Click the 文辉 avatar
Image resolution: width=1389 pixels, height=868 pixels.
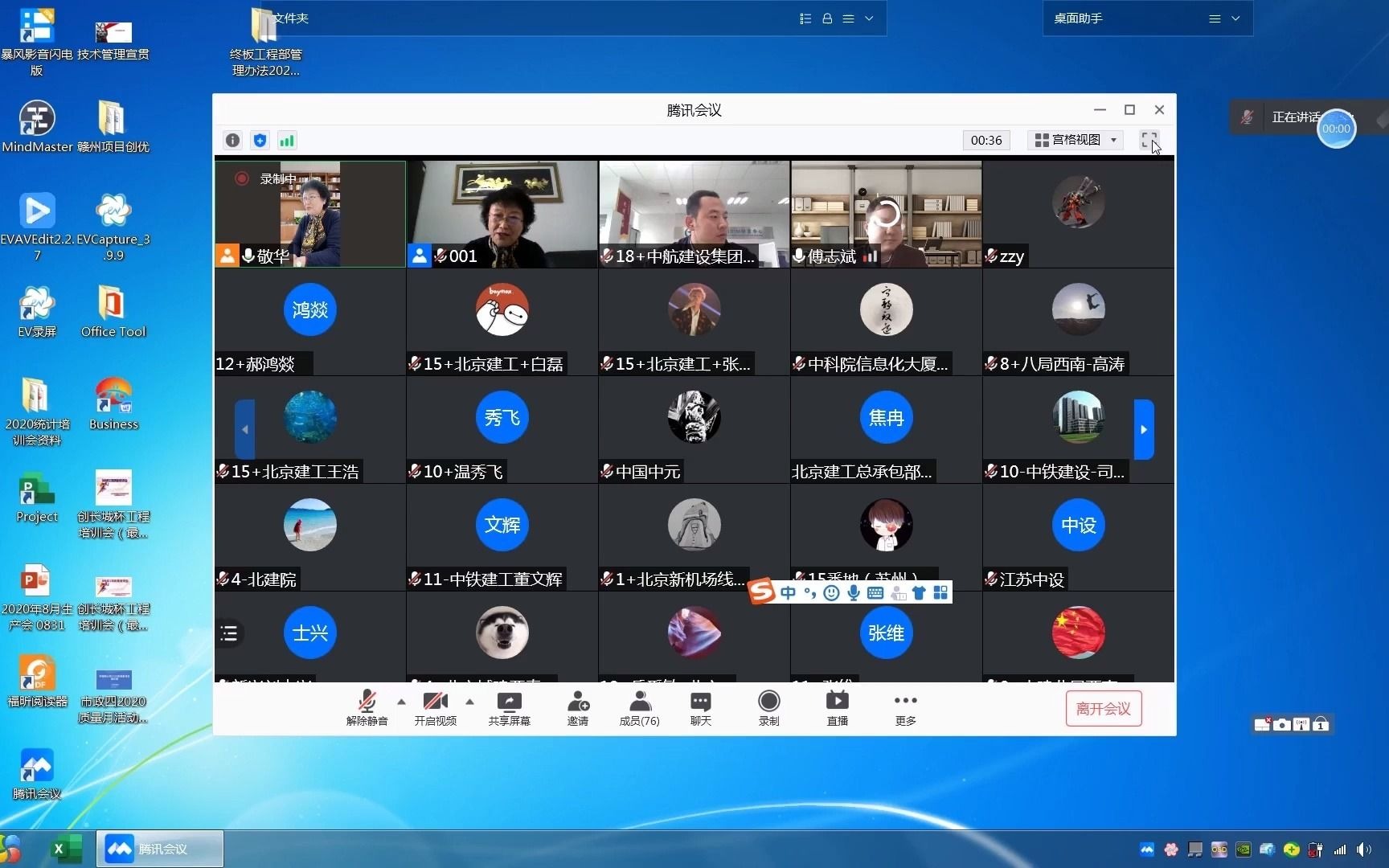502,525
